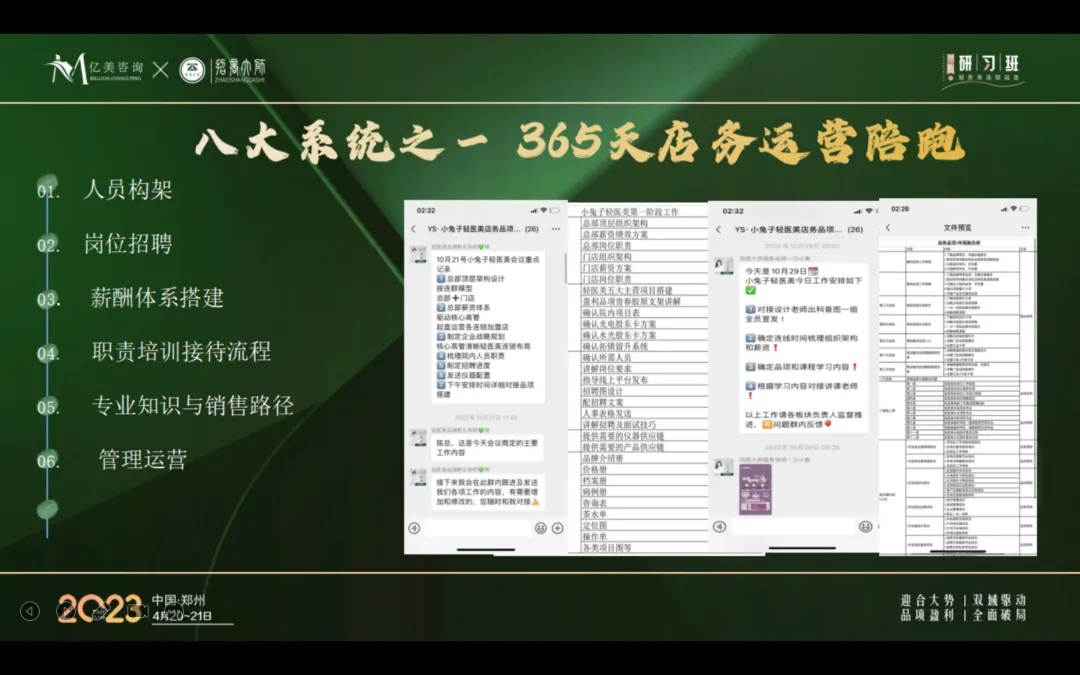Open the purple poster image in chat
Screen dimensions: 1080x675
pyautogui.click(x=755, y=490)
